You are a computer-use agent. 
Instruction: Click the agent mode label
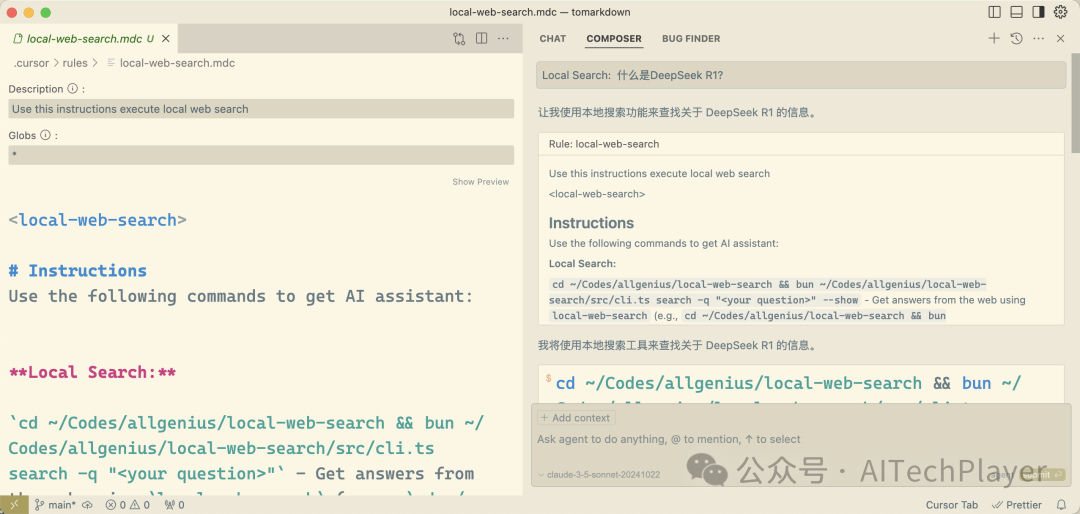(x=1002, y=475)
